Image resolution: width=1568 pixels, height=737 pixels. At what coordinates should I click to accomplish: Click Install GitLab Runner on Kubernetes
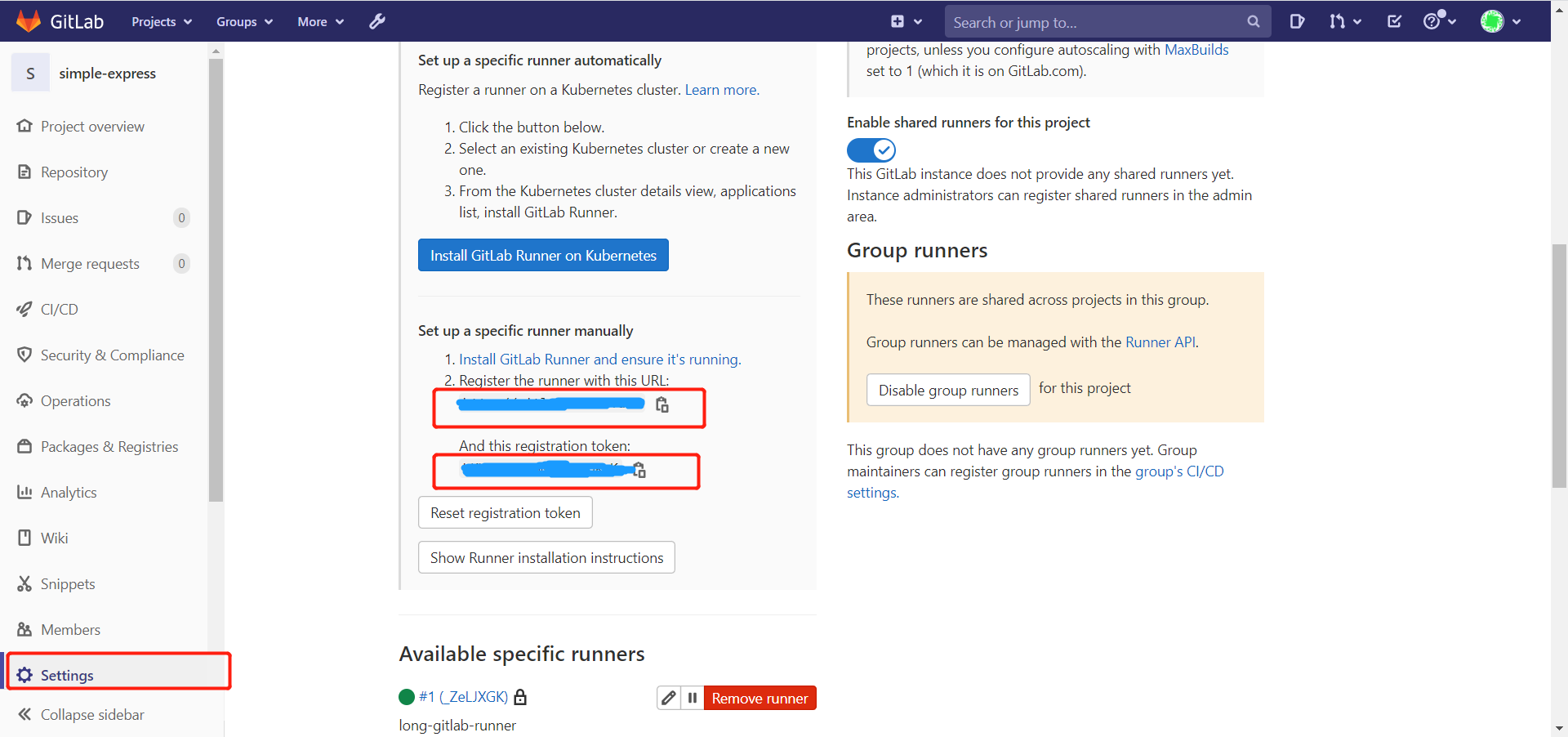pyautogui.click(x=543, y=255)
